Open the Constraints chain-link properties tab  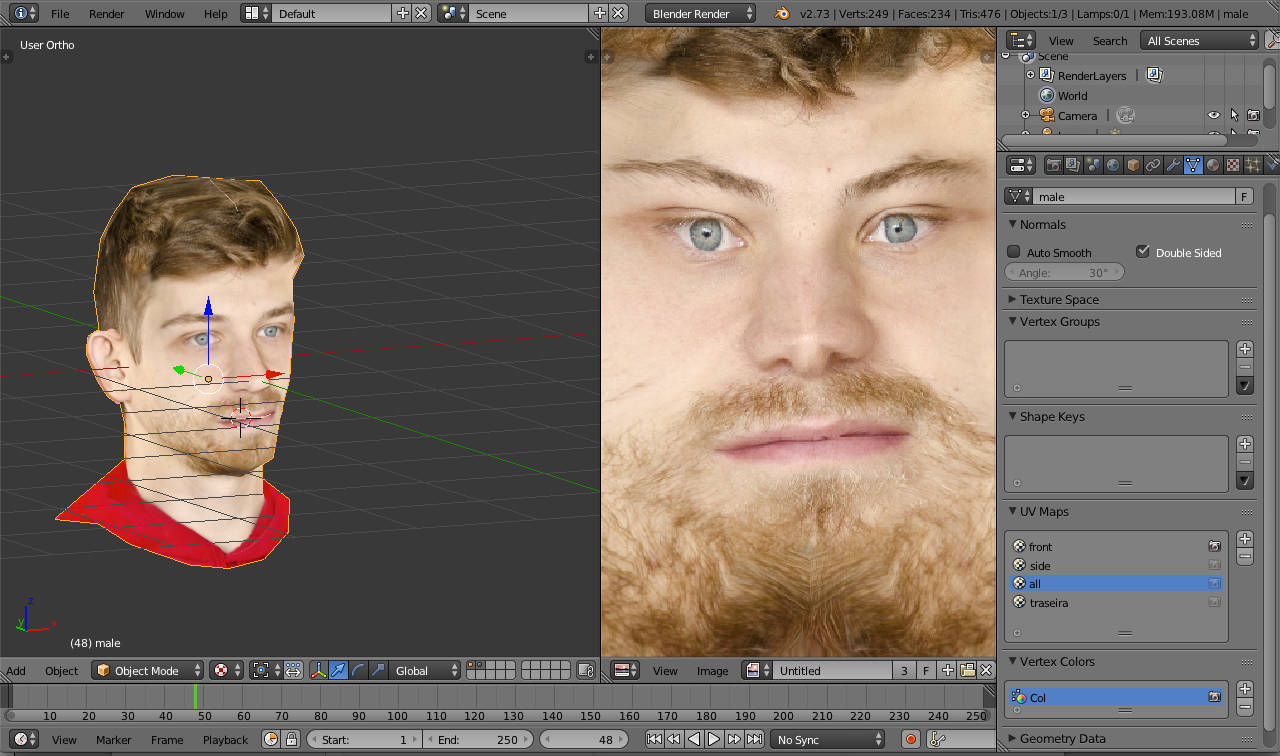[1153, 165]
